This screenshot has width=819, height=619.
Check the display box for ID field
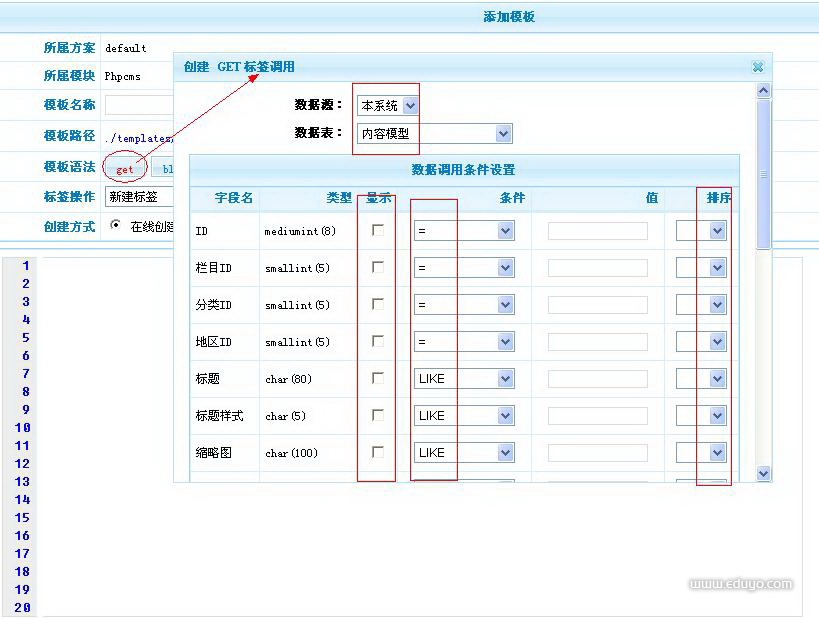click(x=378, y=230)
